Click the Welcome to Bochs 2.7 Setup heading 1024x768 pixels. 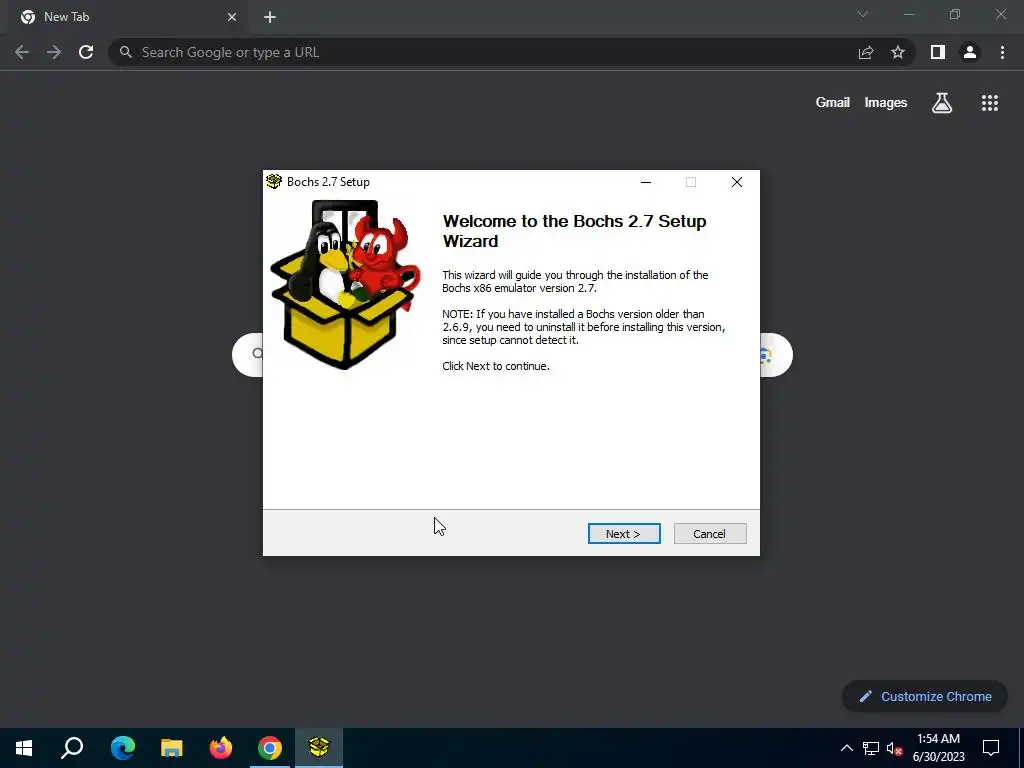pyautogui.click(x=575, y=231)
